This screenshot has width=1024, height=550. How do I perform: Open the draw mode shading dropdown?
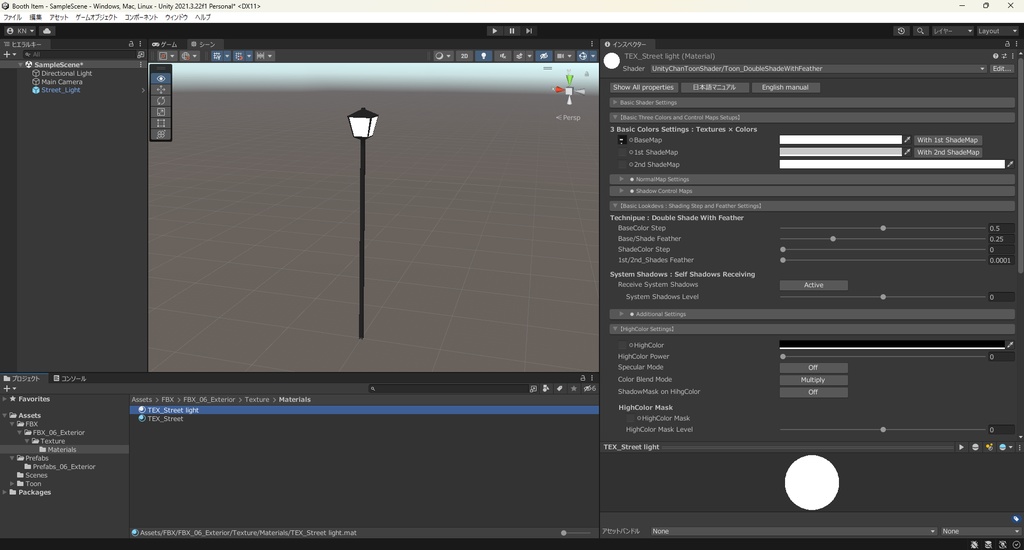click(443, 56)
